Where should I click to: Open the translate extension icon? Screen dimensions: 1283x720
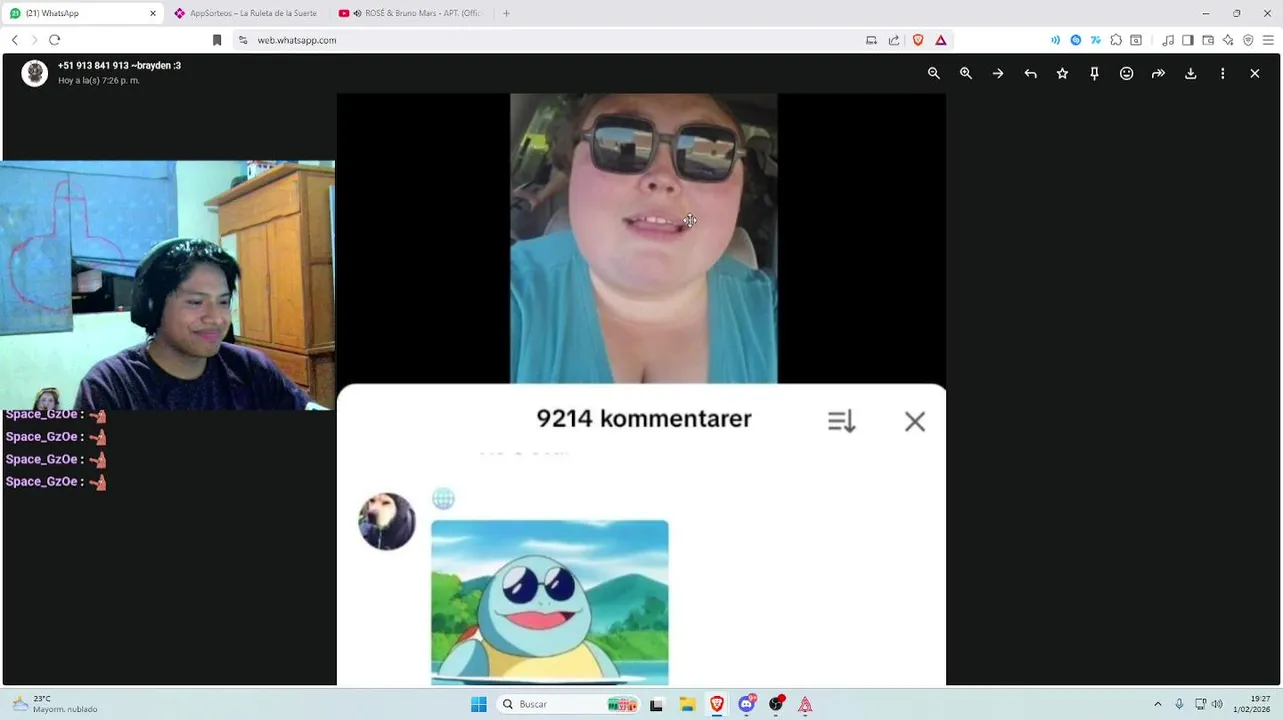[1096, 40]
